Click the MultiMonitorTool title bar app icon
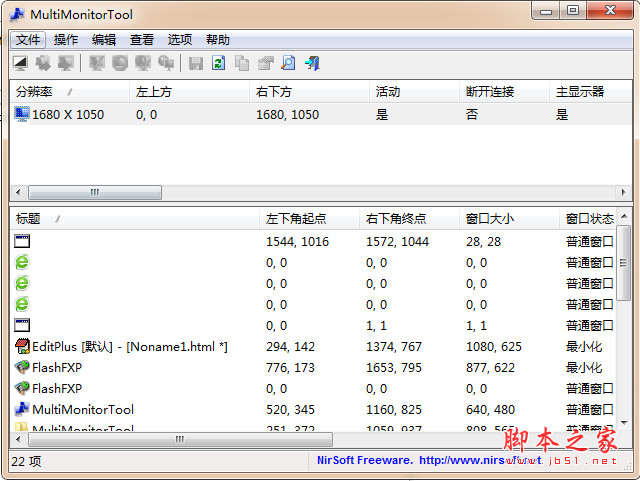640x481 pixels. click(18, 14)
